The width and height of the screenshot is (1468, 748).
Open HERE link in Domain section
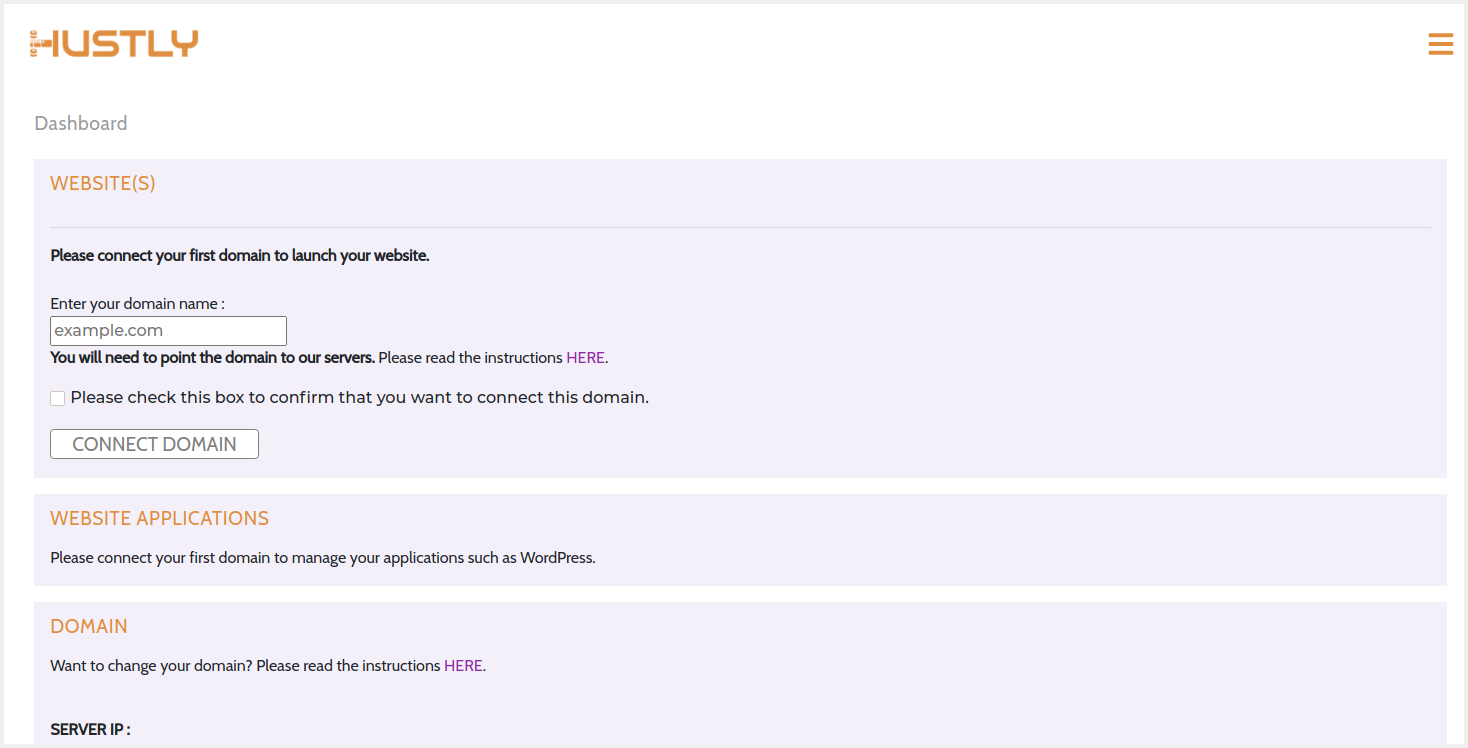tap(463, 665)
